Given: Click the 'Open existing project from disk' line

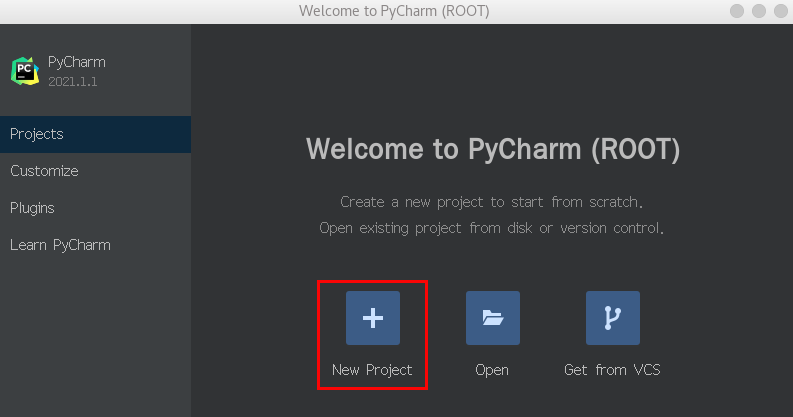Looking at the screenshot, I should (x=491, y=228).
